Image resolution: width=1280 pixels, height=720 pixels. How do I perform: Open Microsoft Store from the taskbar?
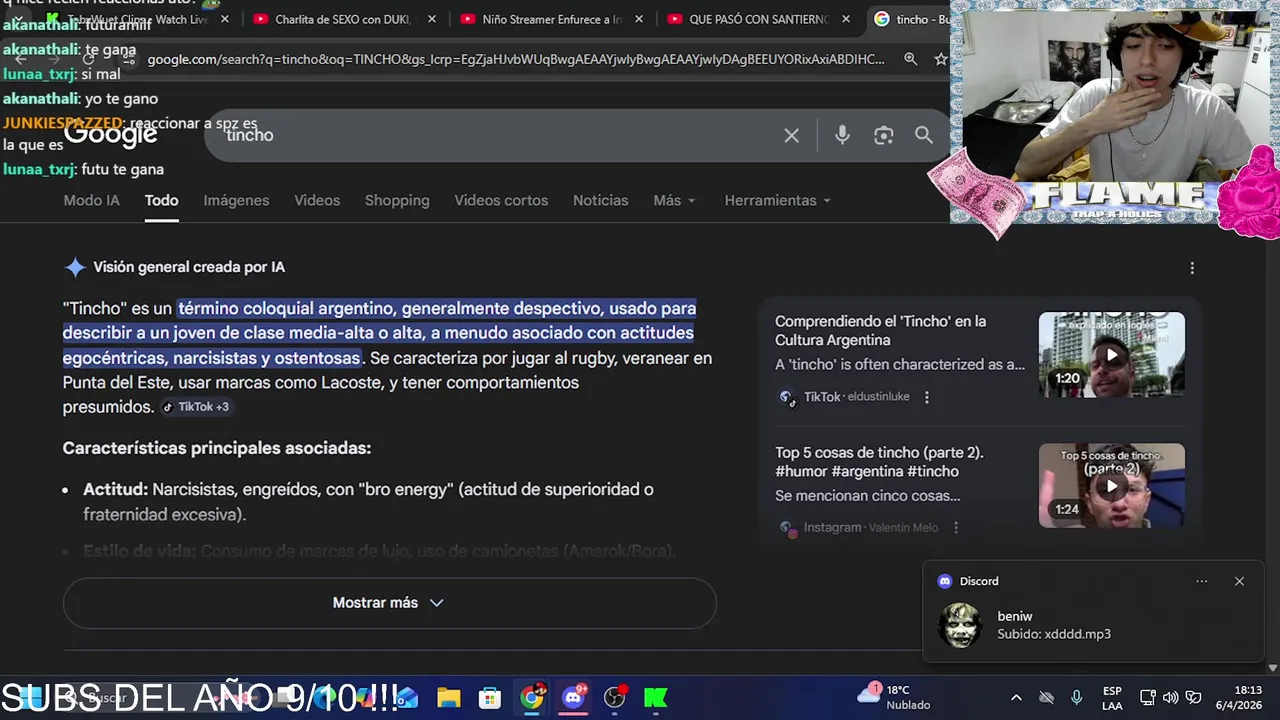(489, 698)
